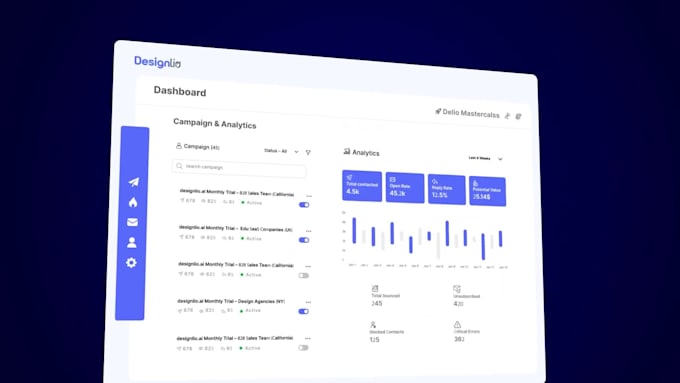Click the Critical Errors count value
This screenshot has width=680, height=383.
point(459,339)
